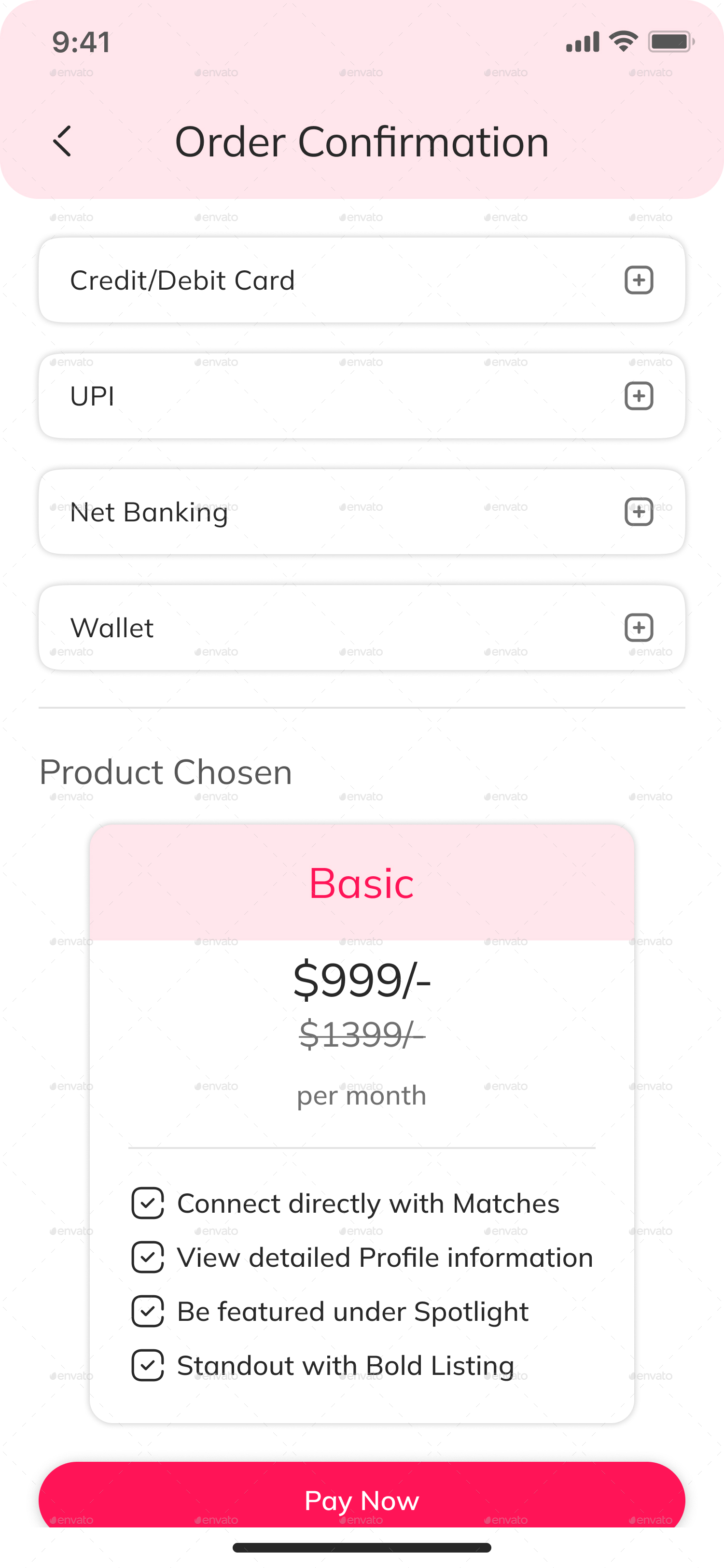Screen dimensions: 724x1568
Task: Open the Order Confirmation title bar
Action: [x=362, y=140]
